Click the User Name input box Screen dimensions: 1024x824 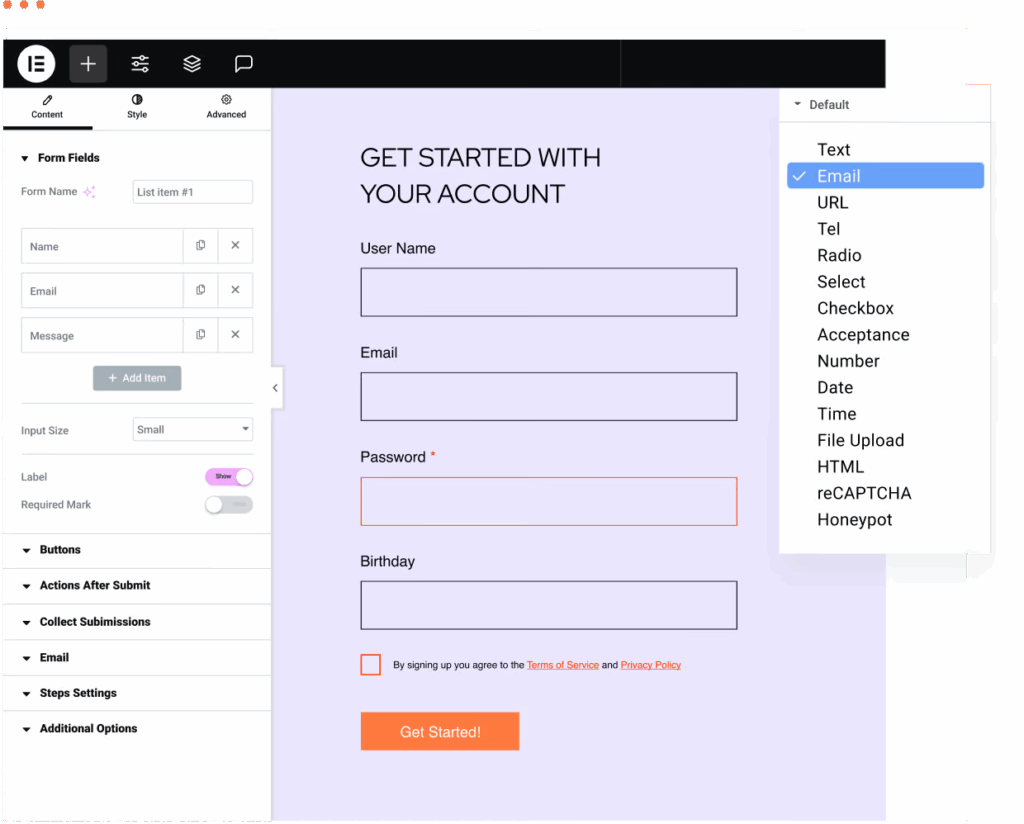tap(549, 292)
